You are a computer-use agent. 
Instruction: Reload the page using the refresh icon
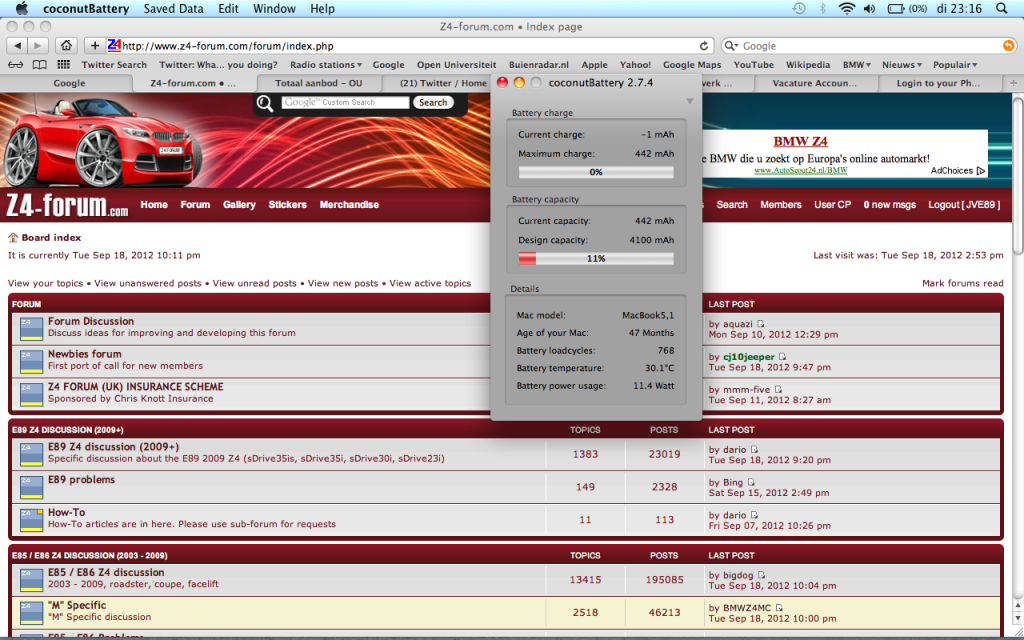[x=704, y=46]
